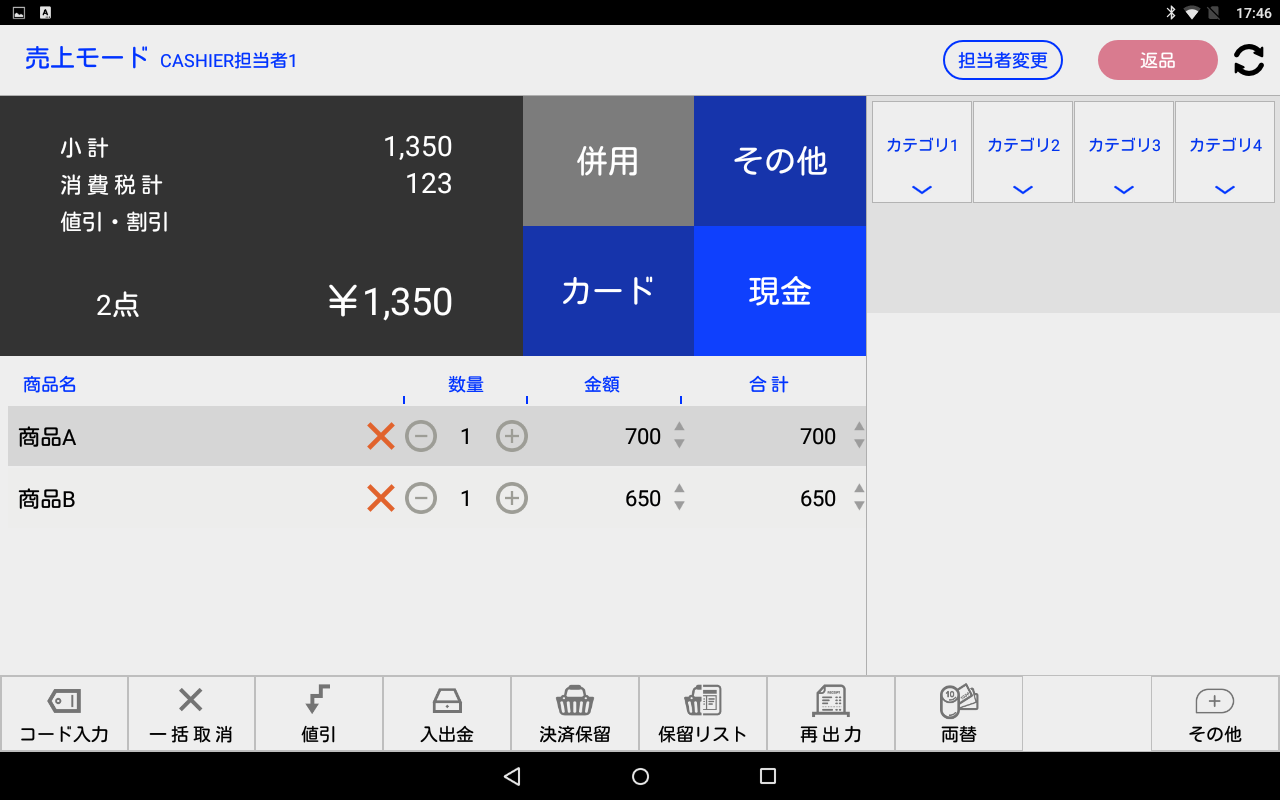Tap the Android back button
The height and width of the screenshot is (800, 1280).
[512, 777]
